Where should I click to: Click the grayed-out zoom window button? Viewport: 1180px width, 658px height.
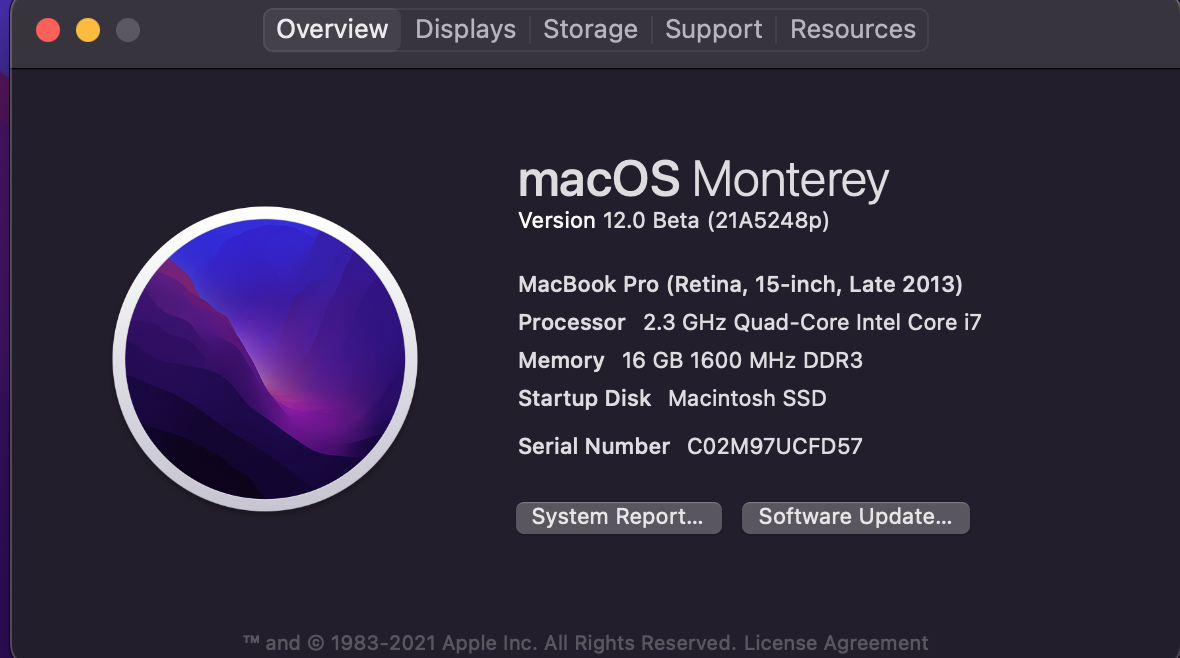point(128,30)
